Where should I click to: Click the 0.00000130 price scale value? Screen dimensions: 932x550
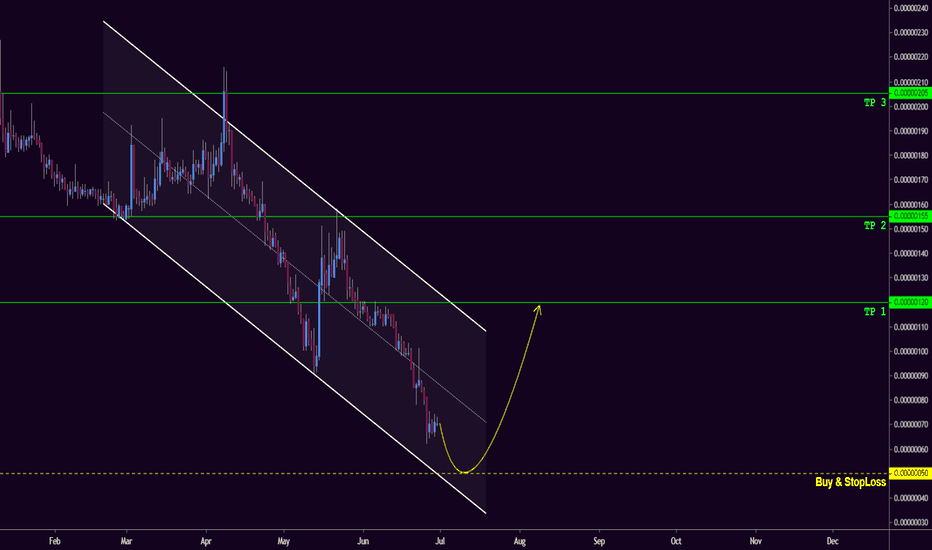(x=911, y=278)
